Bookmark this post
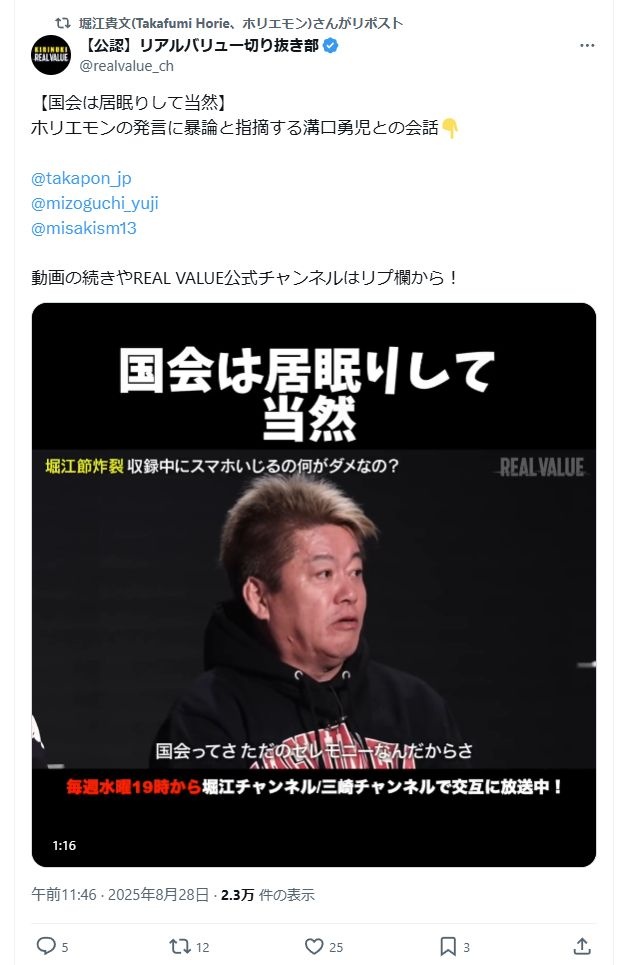Viewport: 636px width, 965px height. (x=448, y=945)
